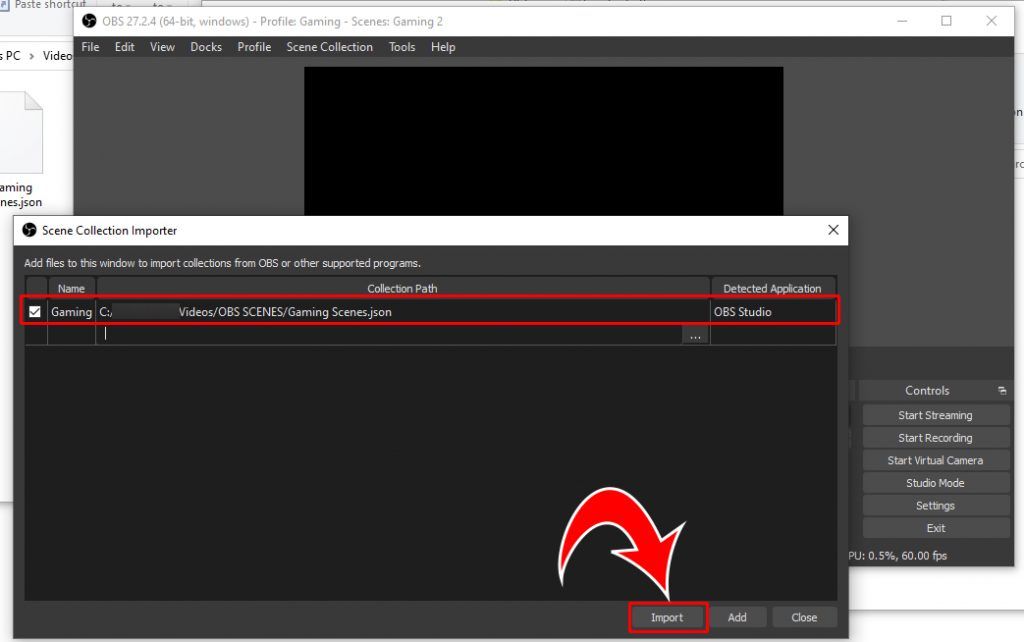This screenshot has height=642, width=1024.
Task: Click the browse "..." button for the collection path
Action: pos(696,335)
